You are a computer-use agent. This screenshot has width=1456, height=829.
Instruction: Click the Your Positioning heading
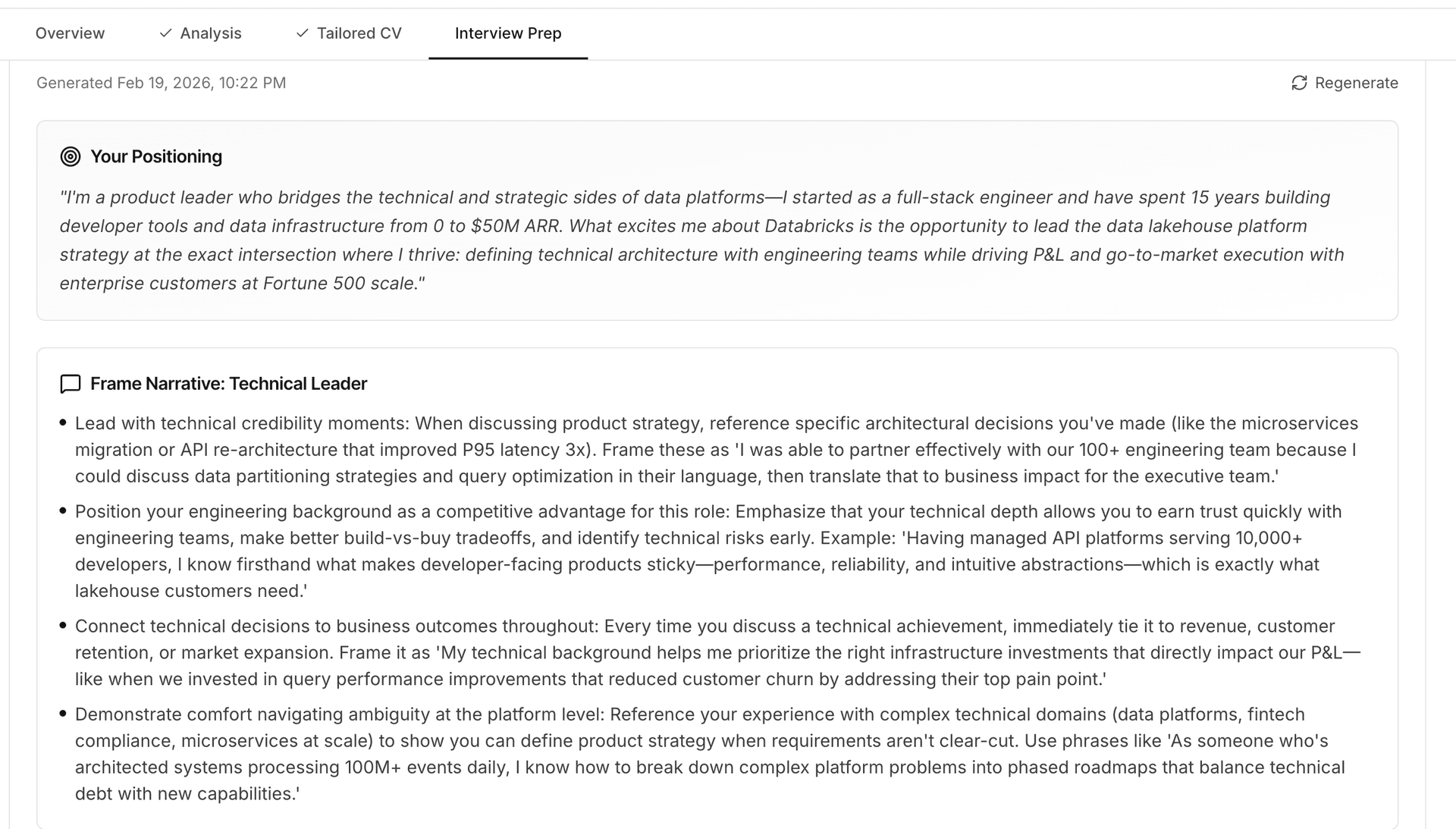(x=156, y=156)
